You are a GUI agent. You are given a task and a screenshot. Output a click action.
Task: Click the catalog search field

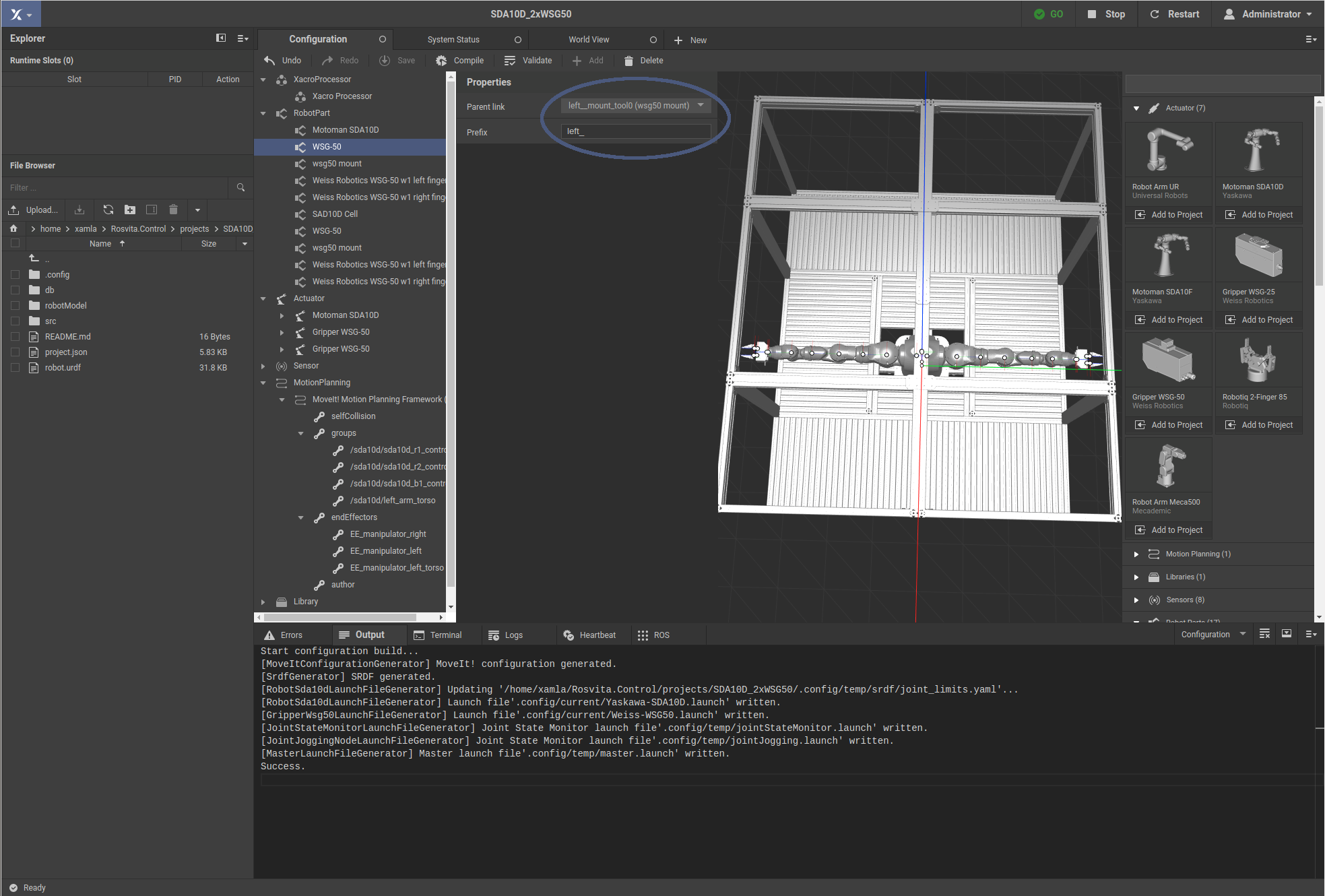[1222, 84]
